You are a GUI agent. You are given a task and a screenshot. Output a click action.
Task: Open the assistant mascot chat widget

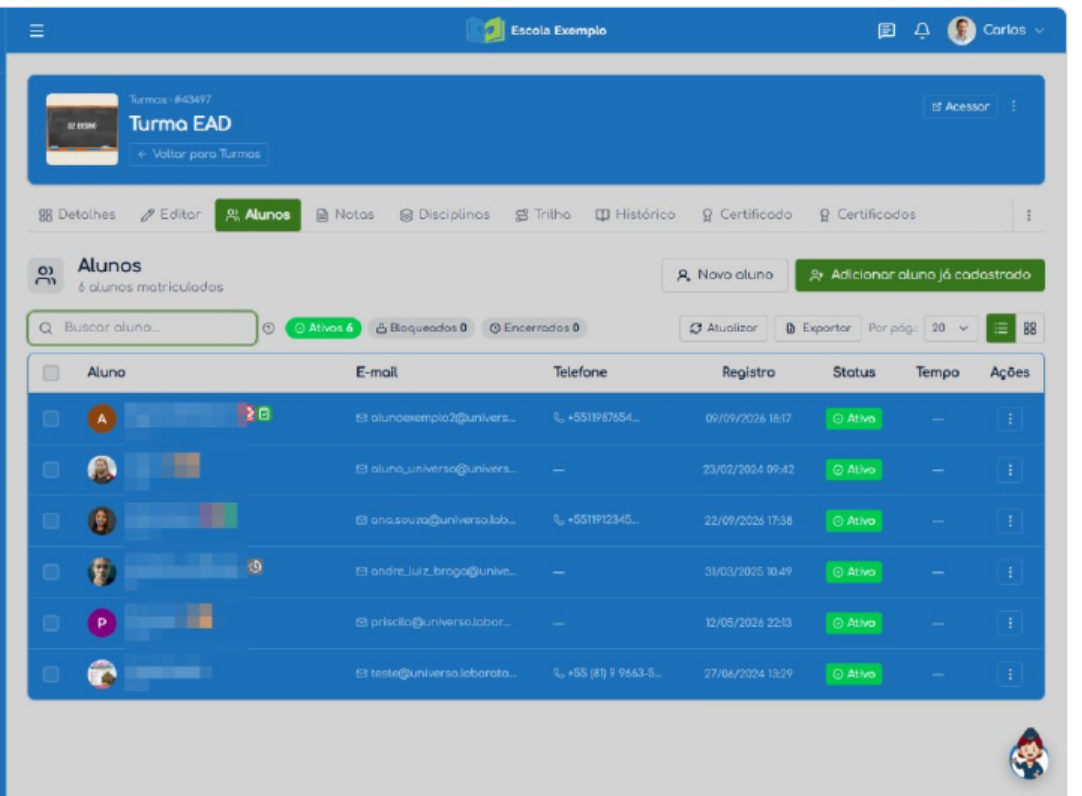(1029, 754)
